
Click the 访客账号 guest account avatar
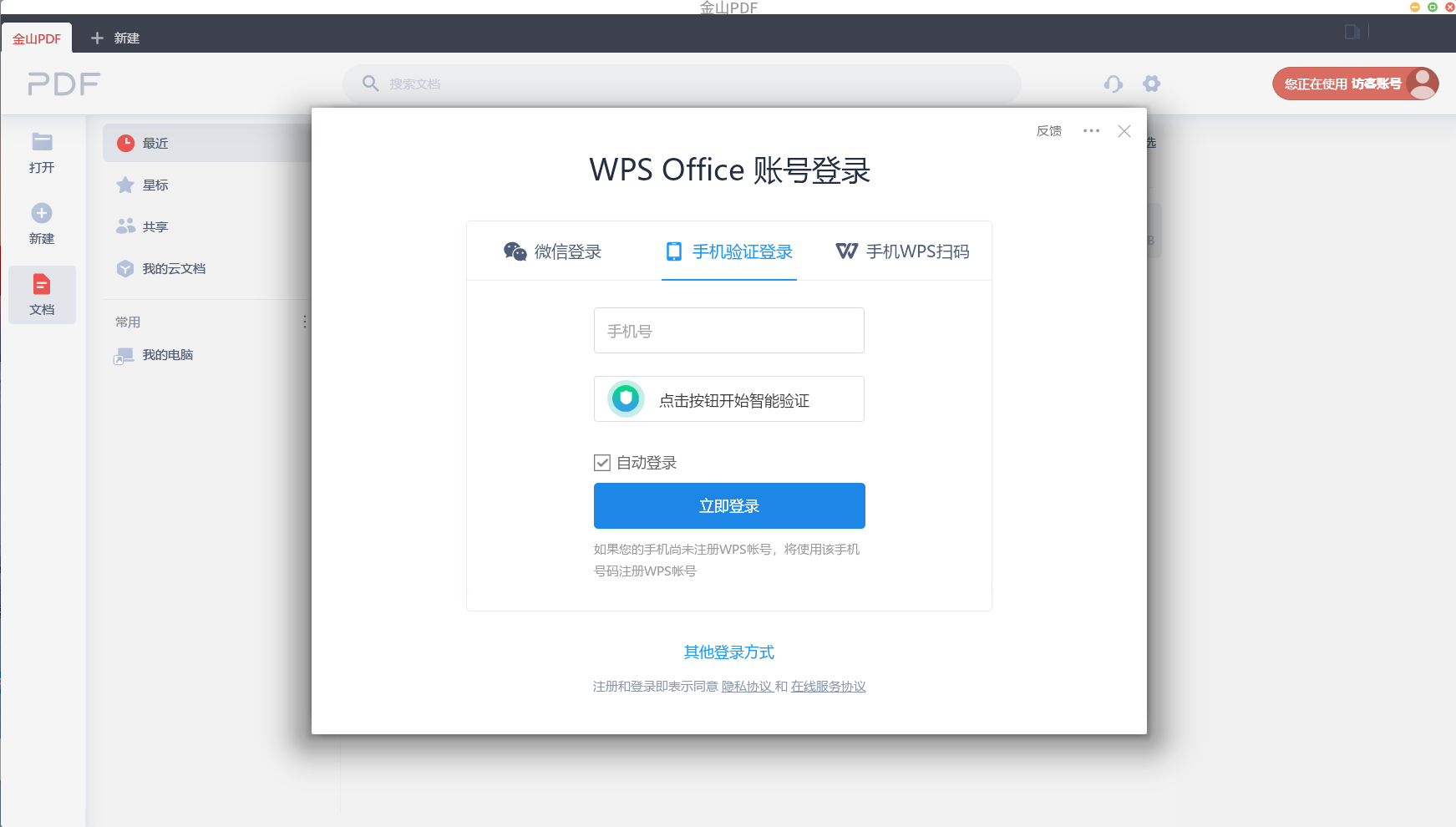pos(1423,84)
